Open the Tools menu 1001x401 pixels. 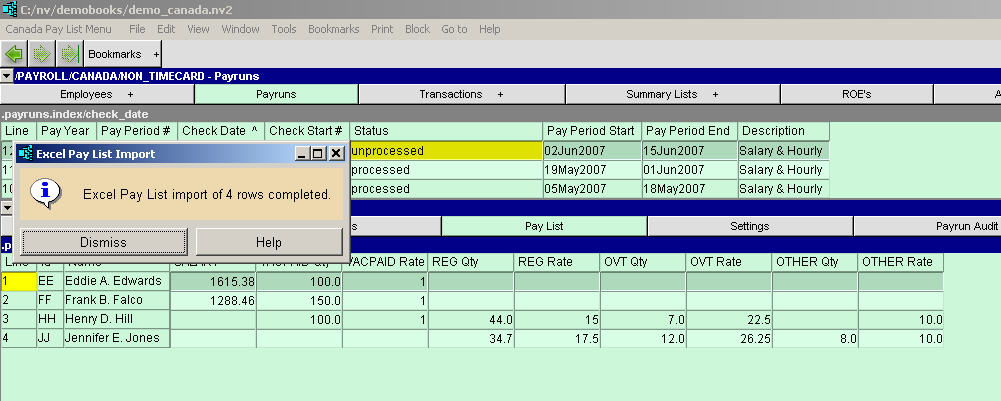point(283,29)
